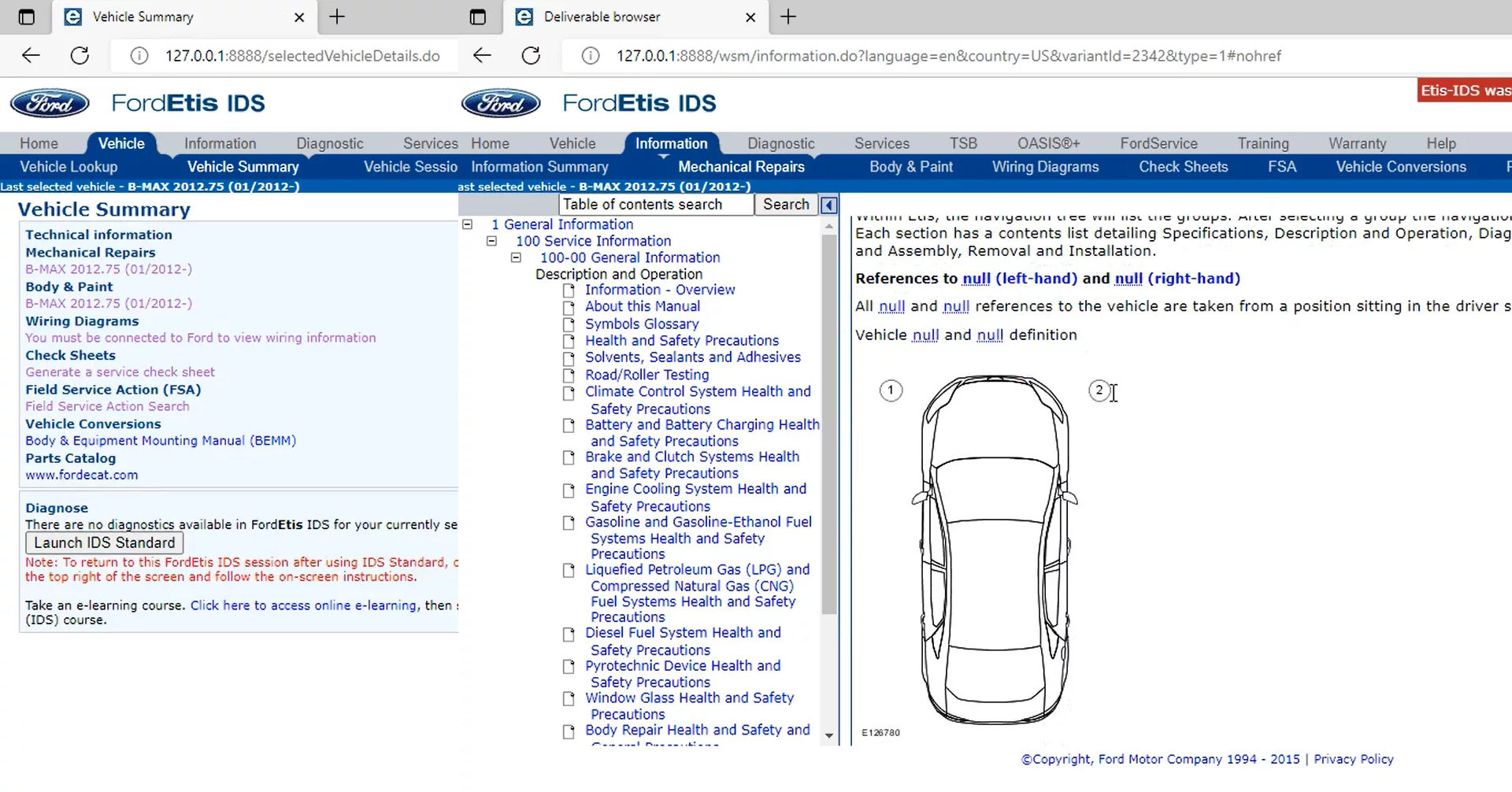Select the Wiring Diagrams submenu item
The image size is (1512, 792).
(1045, 167)
